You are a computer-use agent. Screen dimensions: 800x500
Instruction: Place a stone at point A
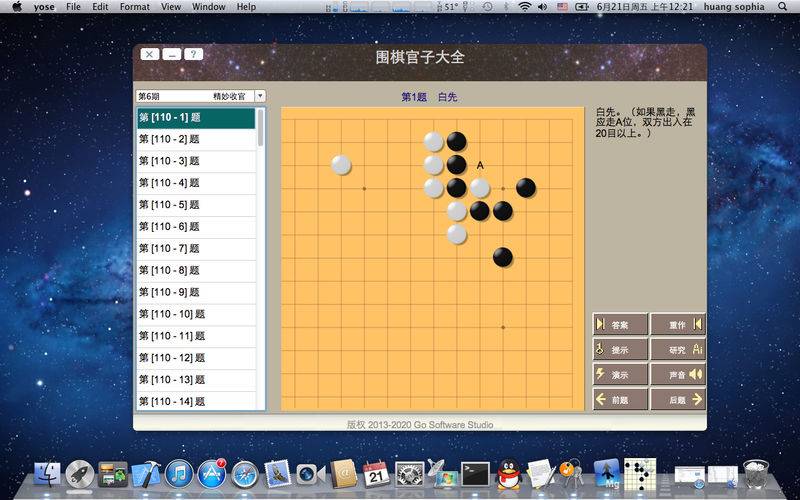point(480,165)
